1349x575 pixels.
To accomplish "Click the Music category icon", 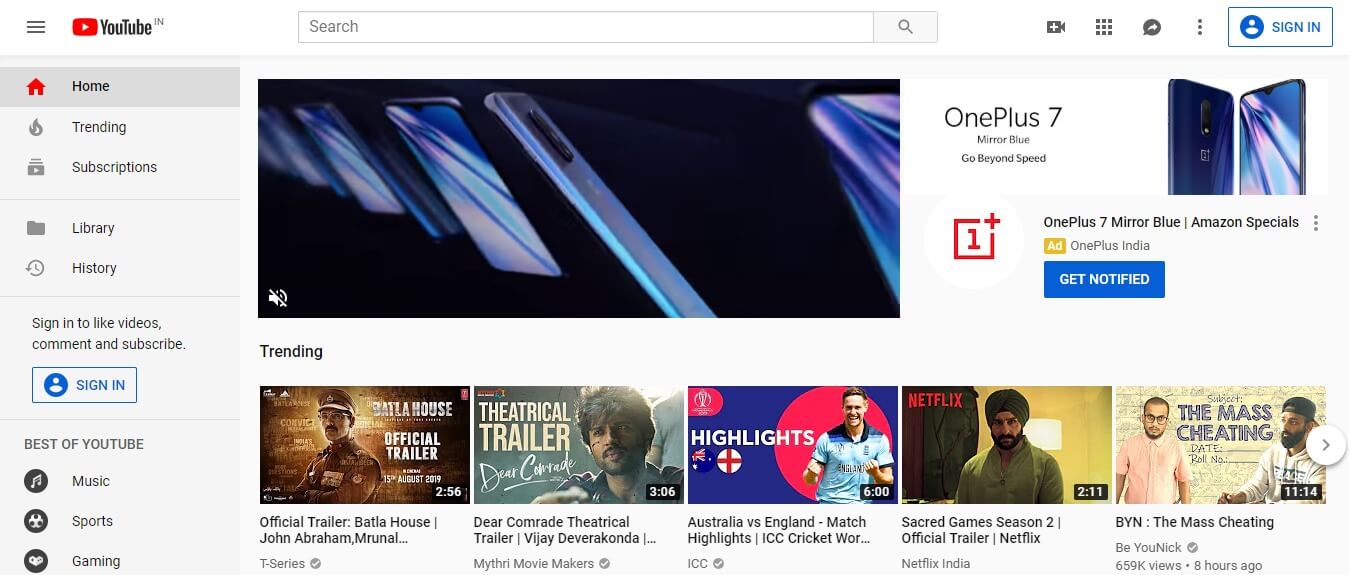I will (36, 481).
